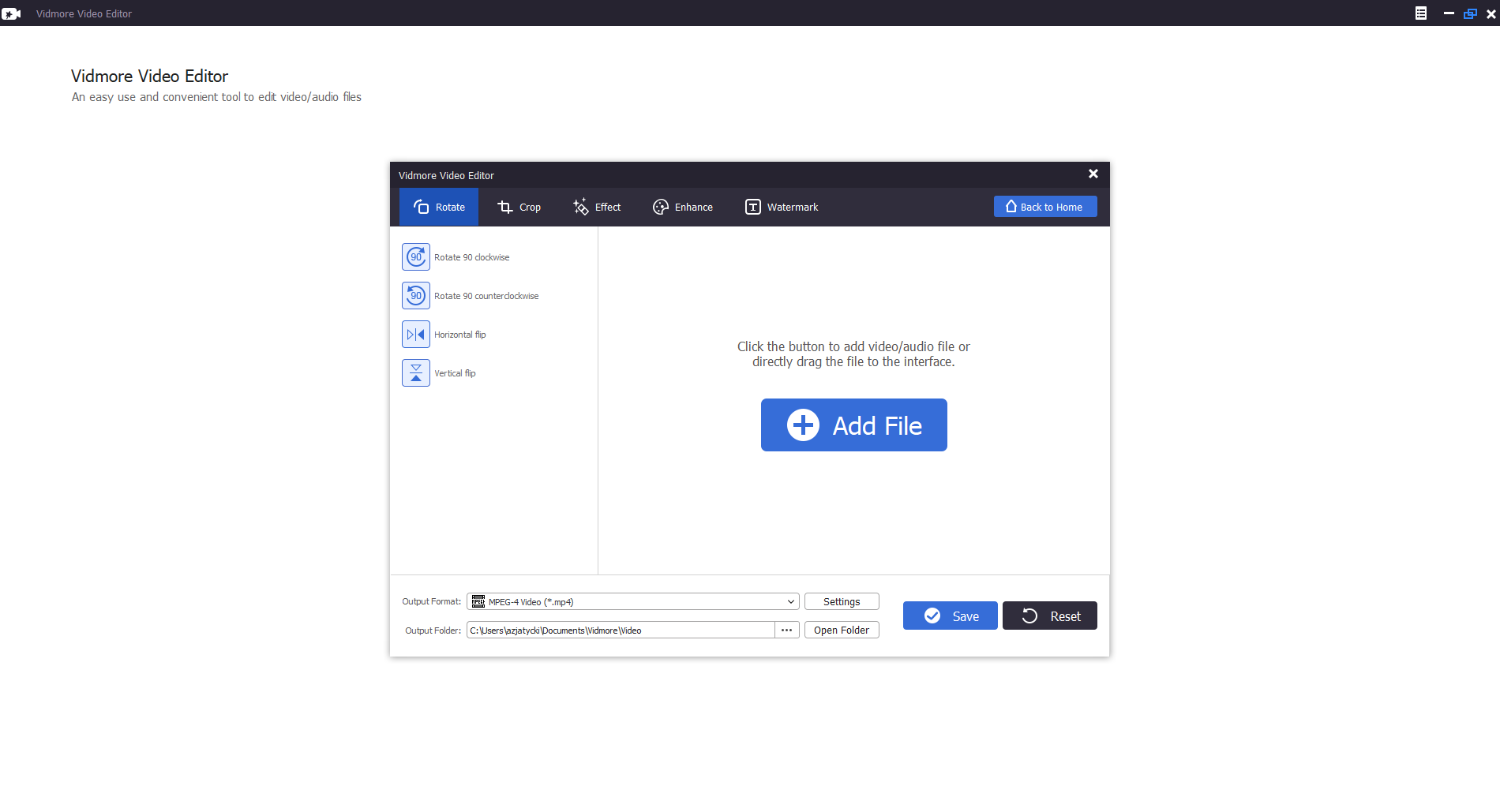This screenshot has width=1500, height=812.
Task: Save the edited video
Action: [x=951, y=616]
